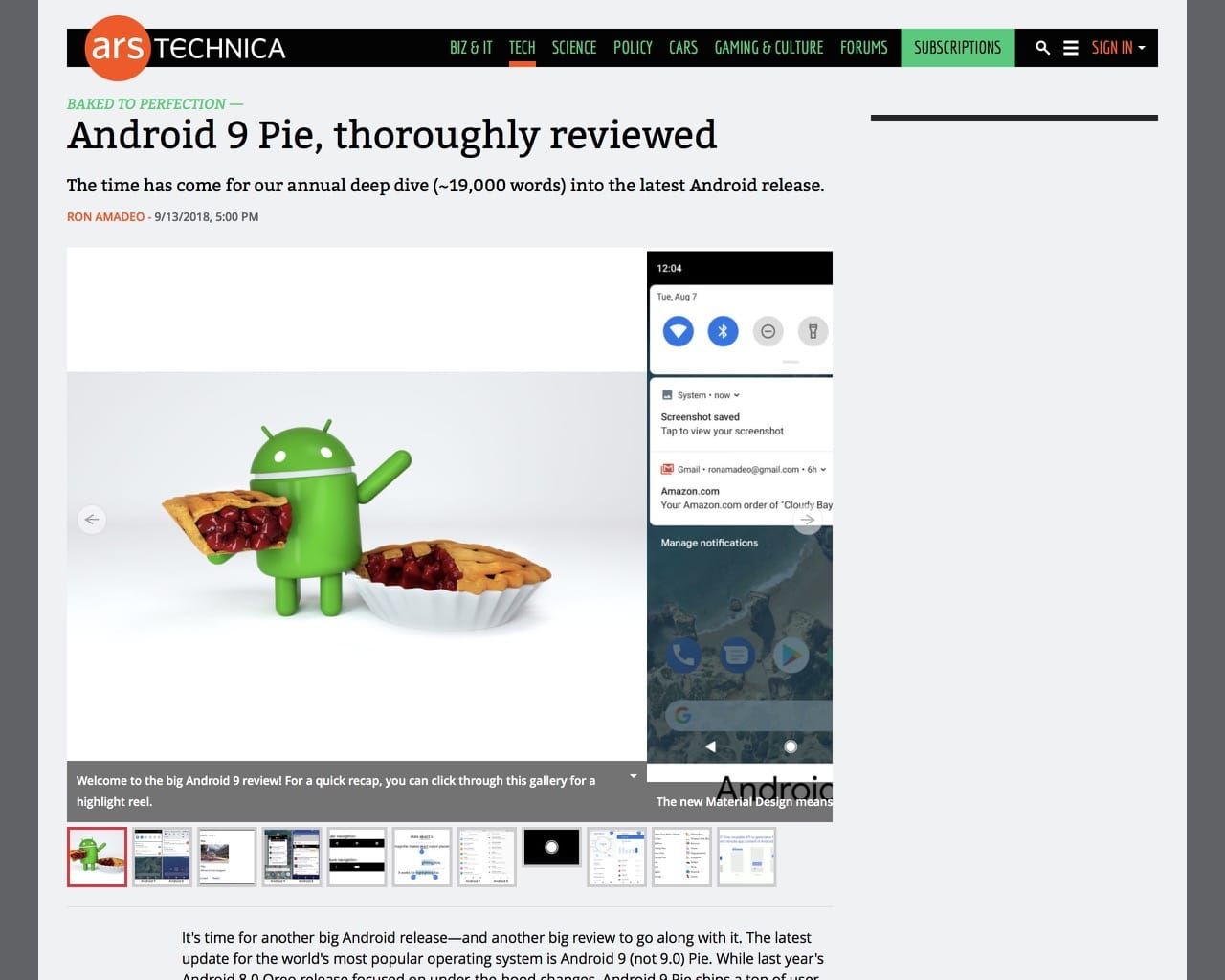1225x980 pixels.
Task: Select the seventh gallery thumbnail
Action: pyautogui.click(x=487, y=857)
